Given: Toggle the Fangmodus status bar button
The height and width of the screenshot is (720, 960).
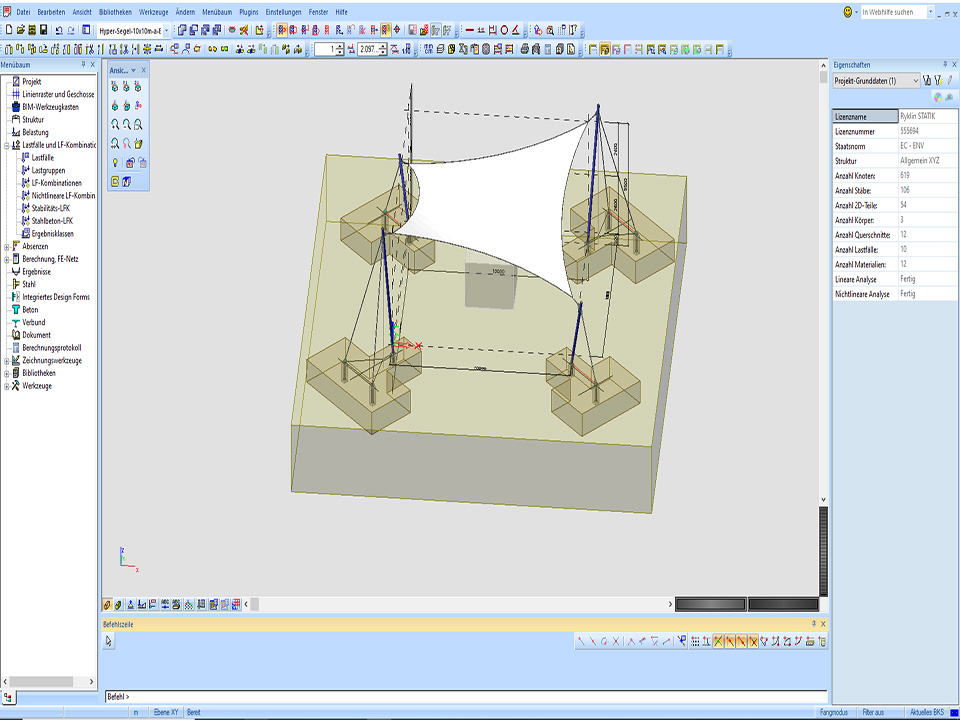Looking at the screenshot, I should [x=834, y=712].
